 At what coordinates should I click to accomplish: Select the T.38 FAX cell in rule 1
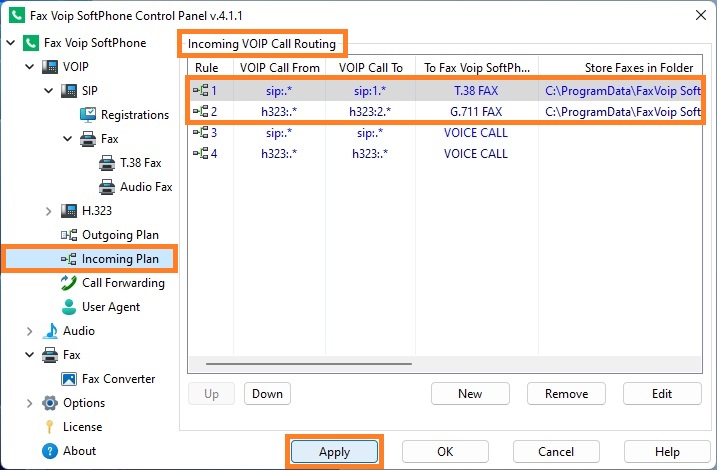click(476, 91)
